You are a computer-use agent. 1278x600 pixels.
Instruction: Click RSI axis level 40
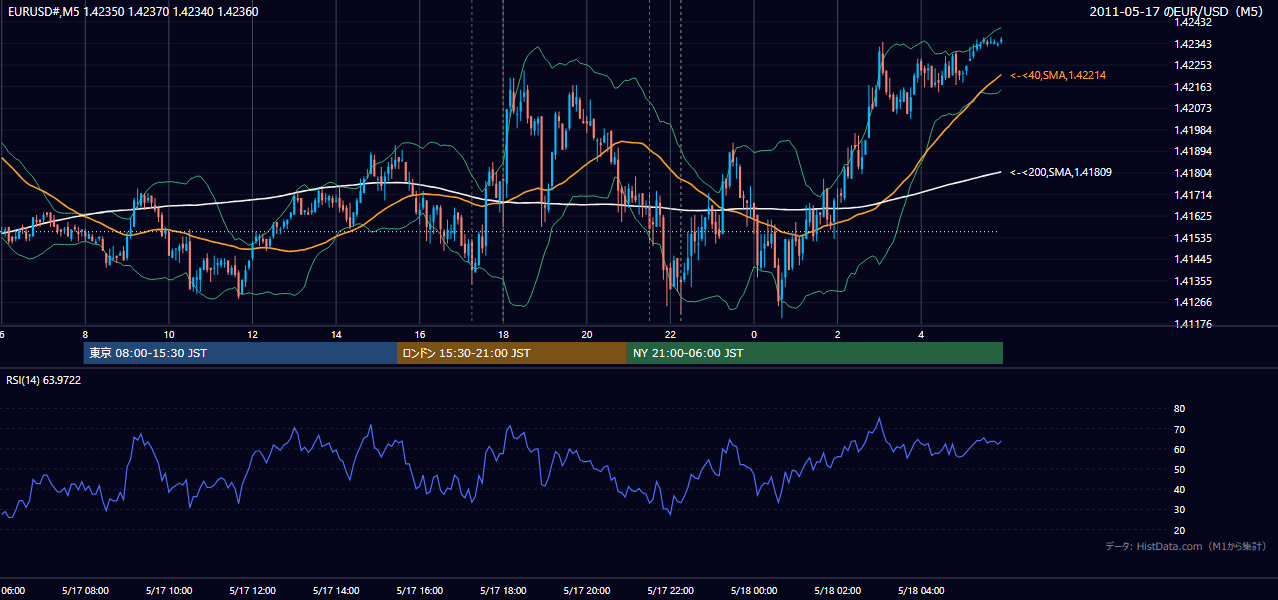point(1179,490)
